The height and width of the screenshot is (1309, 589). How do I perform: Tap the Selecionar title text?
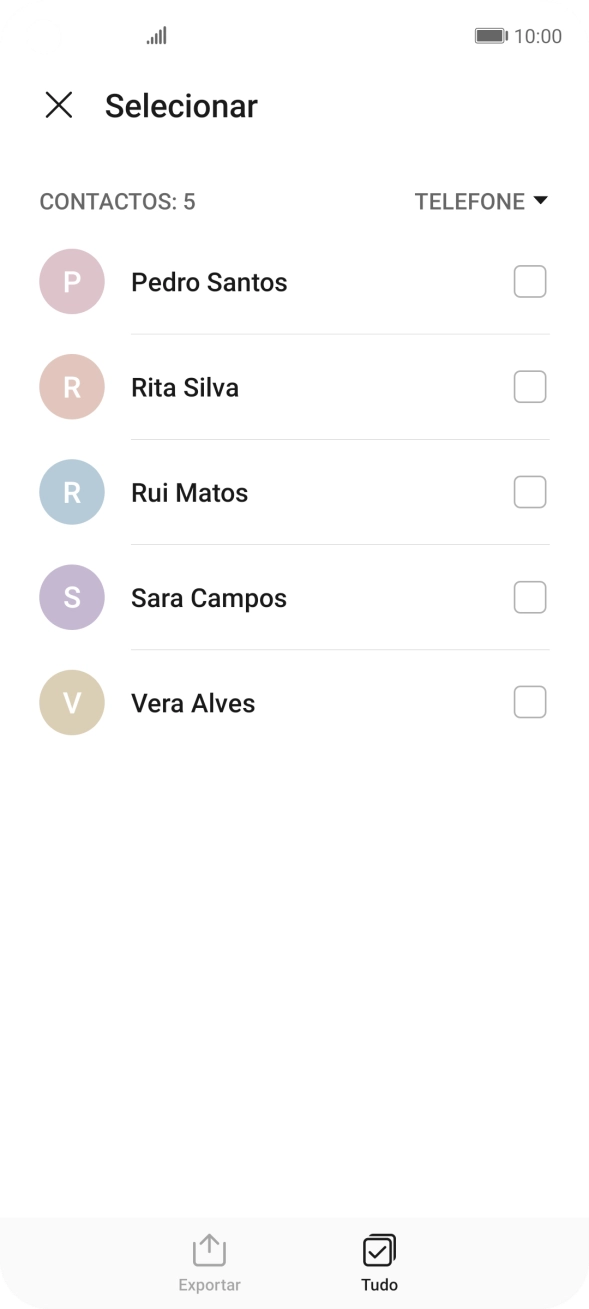pyautogui.click(x=182, y=105)
